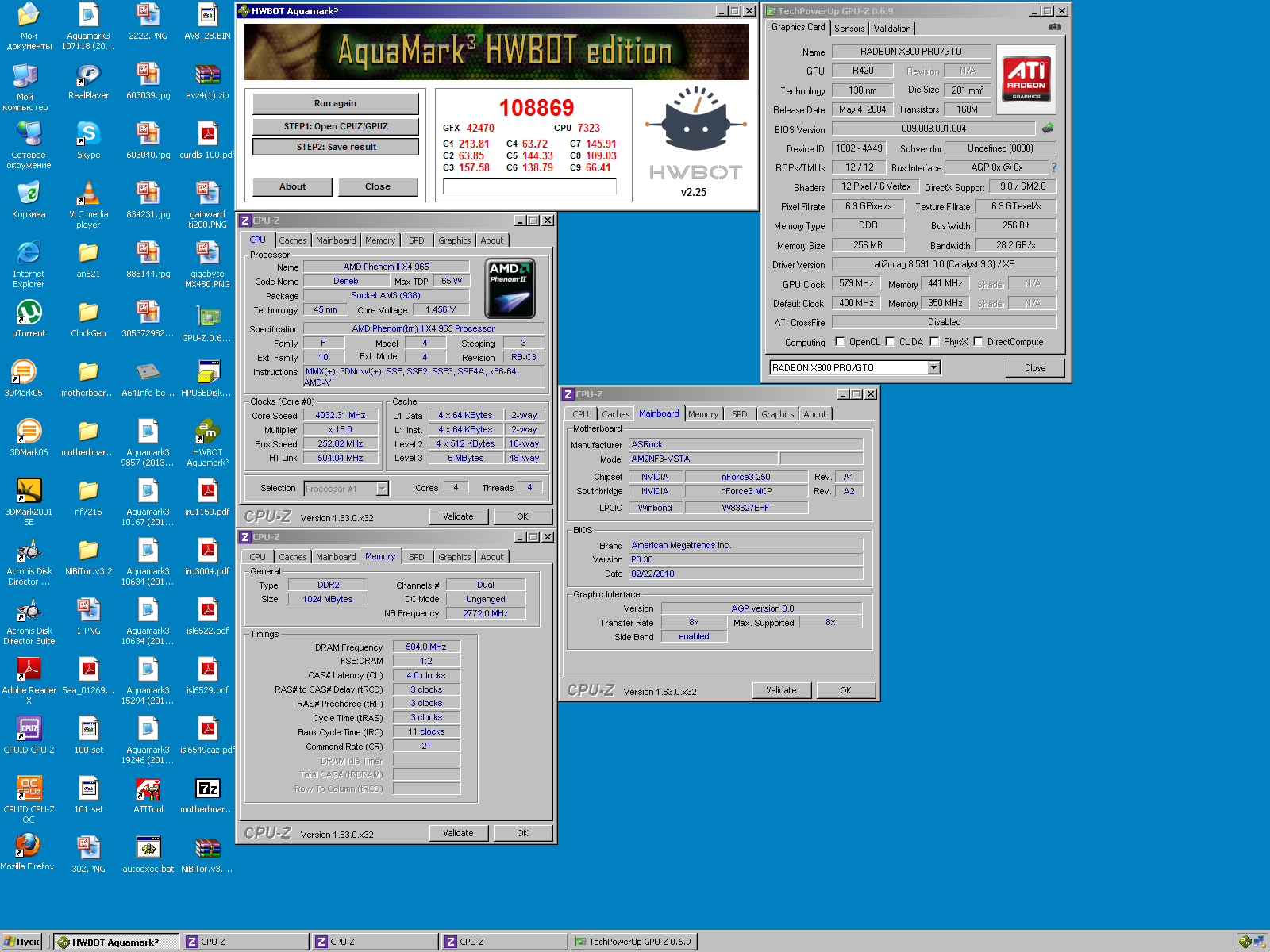Open the ClockGen folder icon
1270x952 pixels.
[x=88, y=313]
